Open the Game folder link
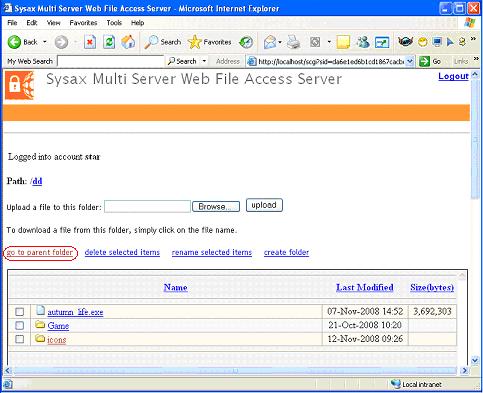 [x=58, y=326]
